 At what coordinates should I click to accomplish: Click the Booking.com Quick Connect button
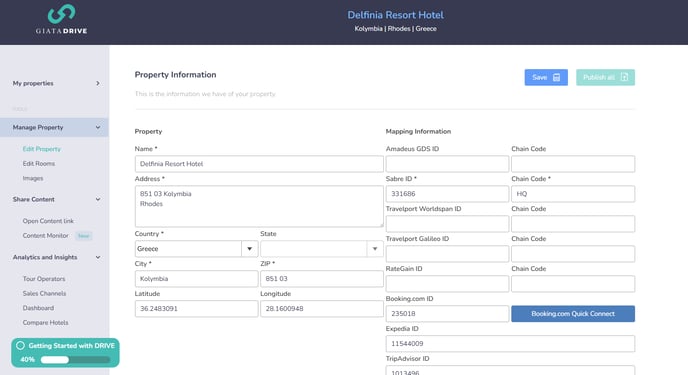tap(573, 314)
